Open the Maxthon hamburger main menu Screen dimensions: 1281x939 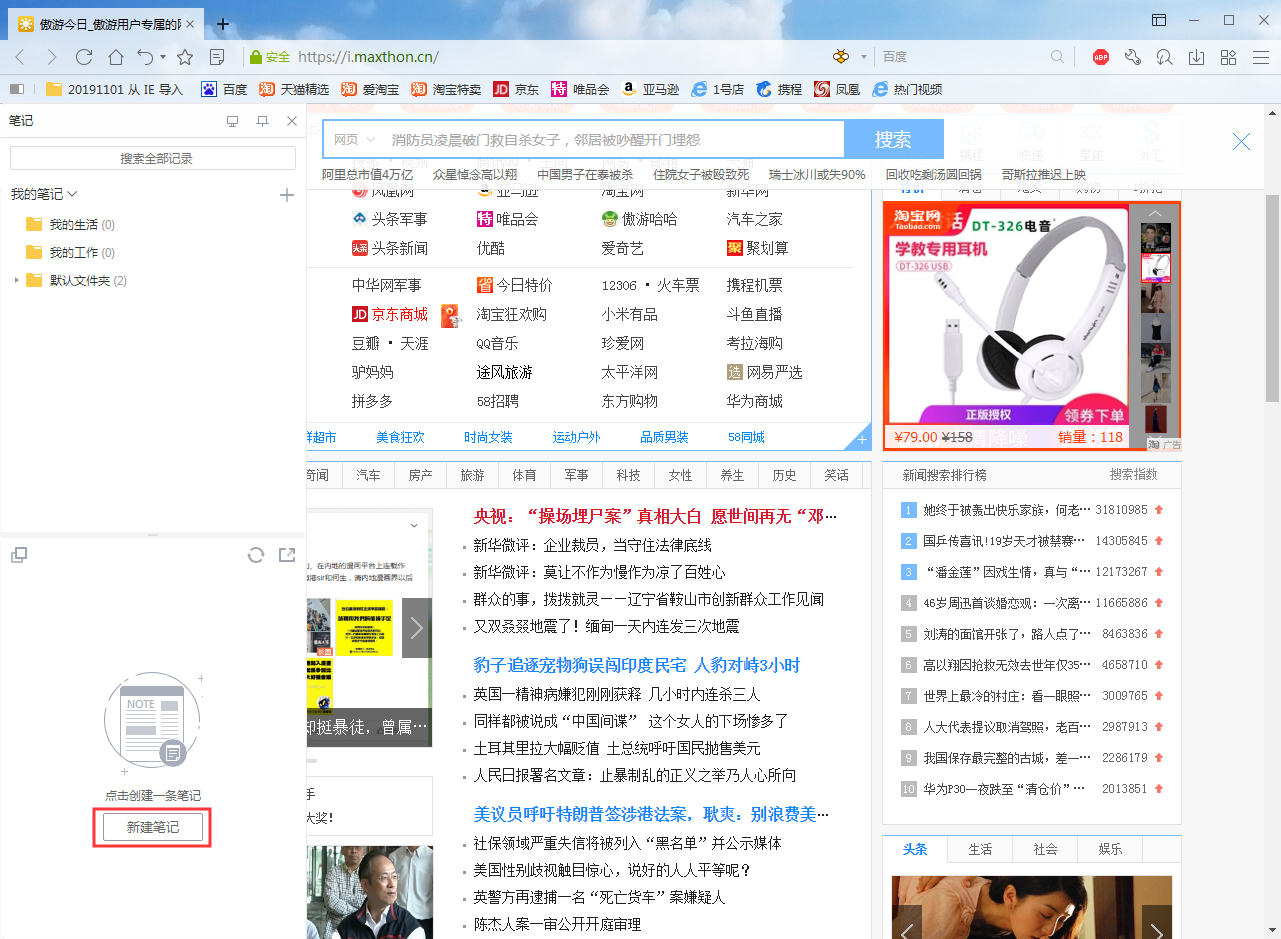click(1262, 57)
